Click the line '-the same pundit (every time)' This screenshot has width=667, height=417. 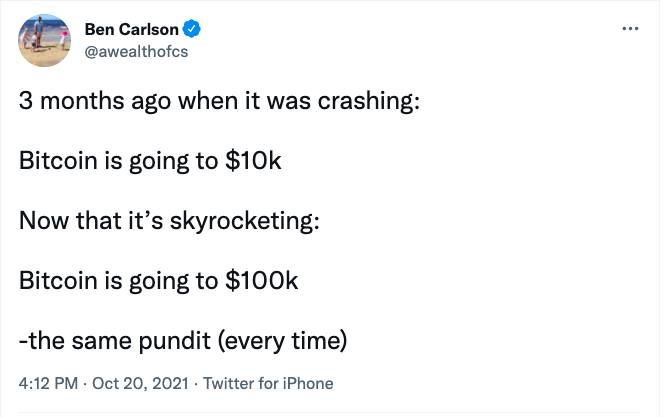click(183, 341)
